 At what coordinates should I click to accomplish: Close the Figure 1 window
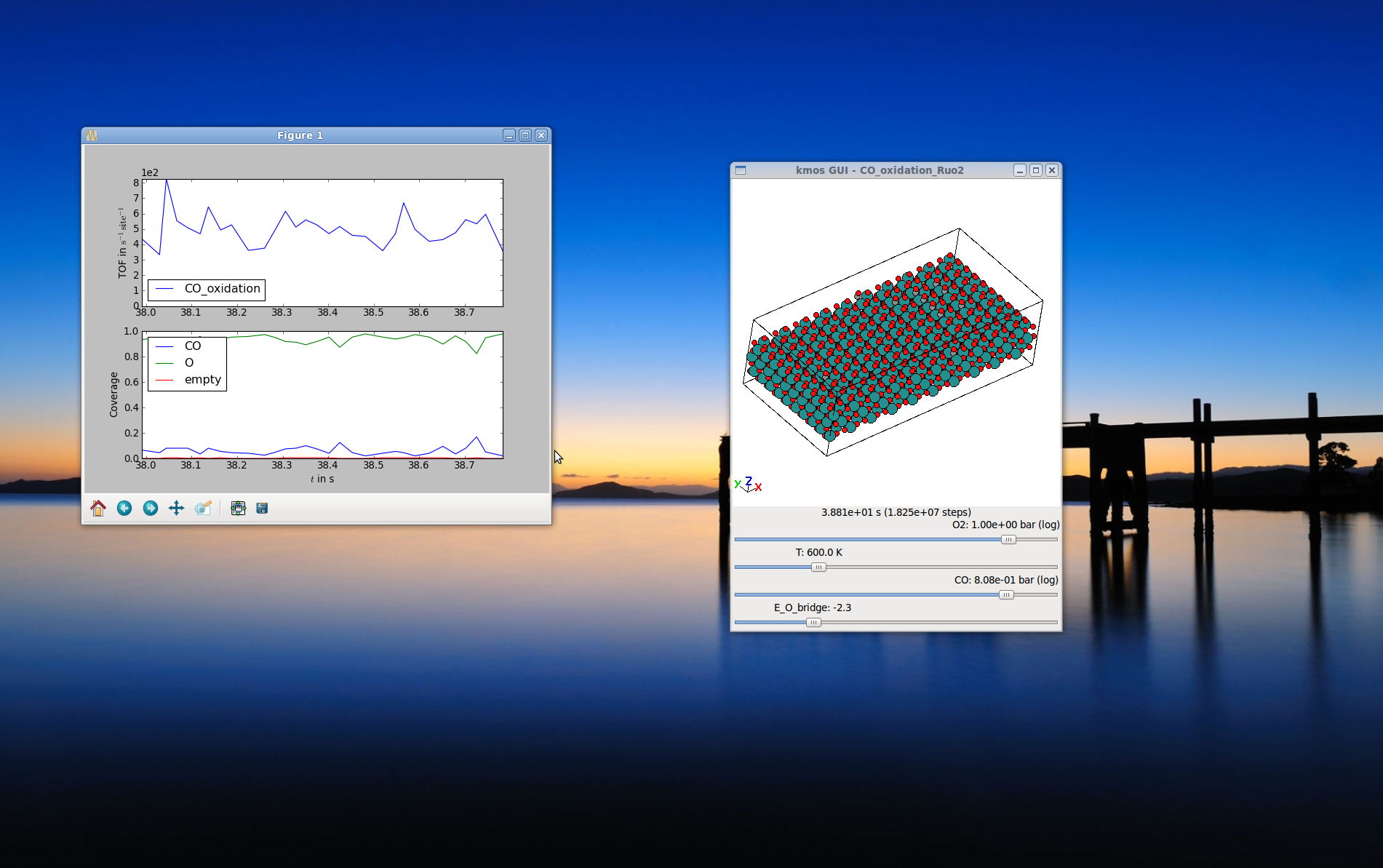pos(541,135)
